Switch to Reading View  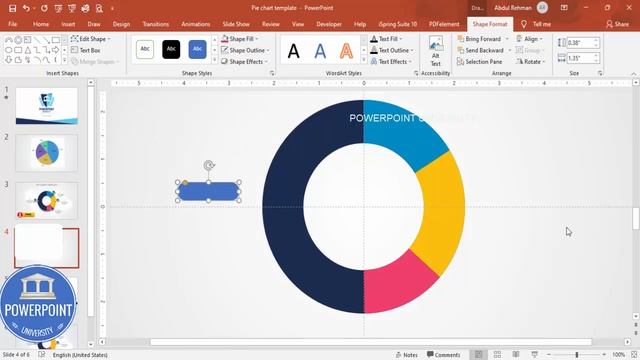point(516,355)
